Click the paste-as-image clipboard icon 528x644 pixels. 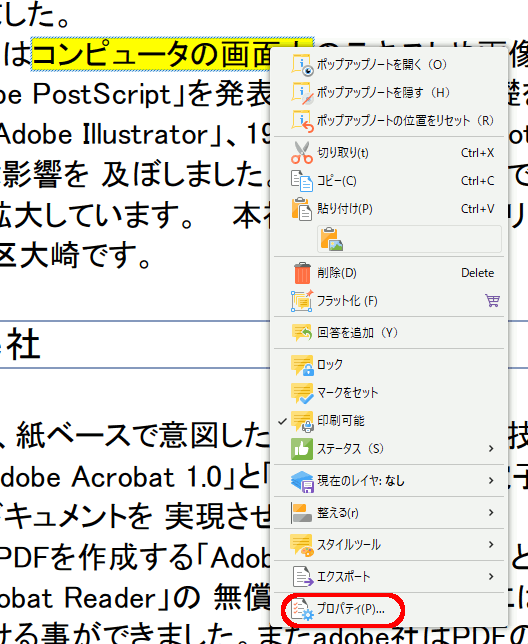pos(332,239)
